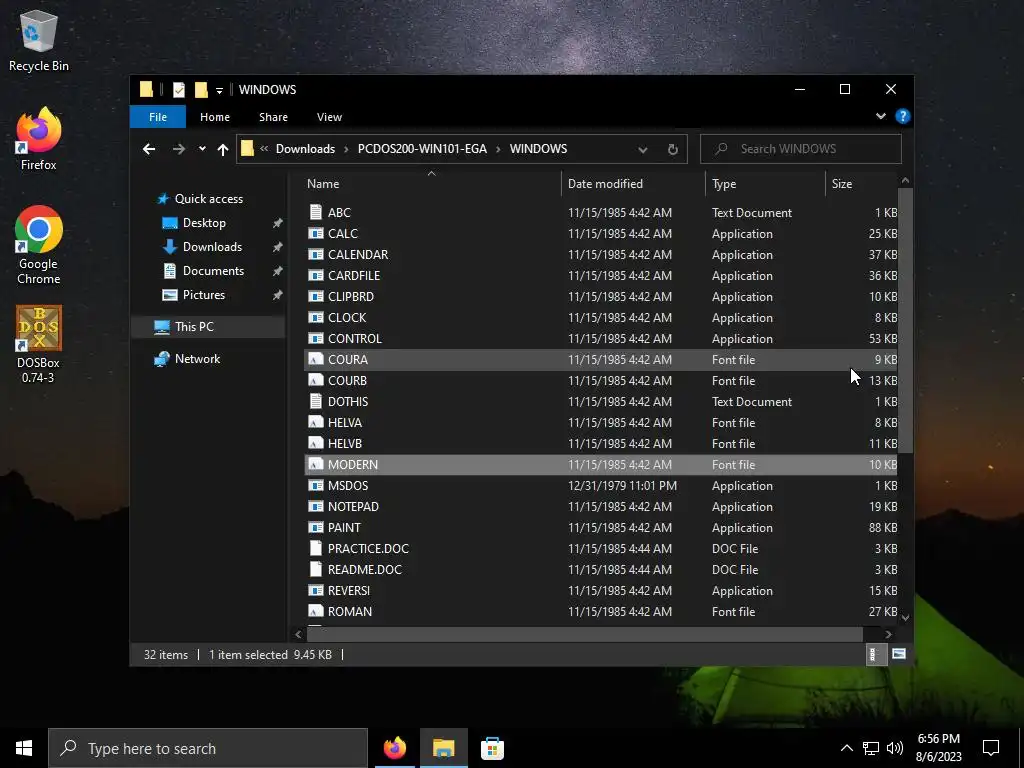Click PCDOS200-WIN101-EGA in the breadcrumb
1024x768 pixels.
click(423, 149)
